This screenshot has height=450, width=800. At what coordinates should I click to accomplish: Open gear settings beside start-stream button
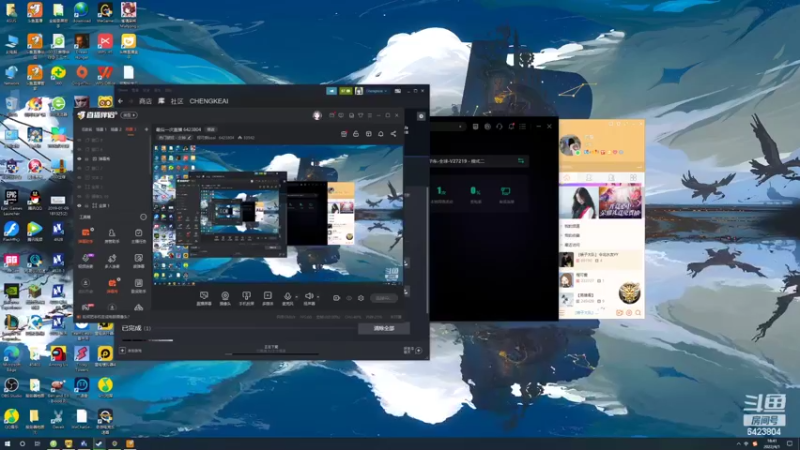(x=361, y=298)
